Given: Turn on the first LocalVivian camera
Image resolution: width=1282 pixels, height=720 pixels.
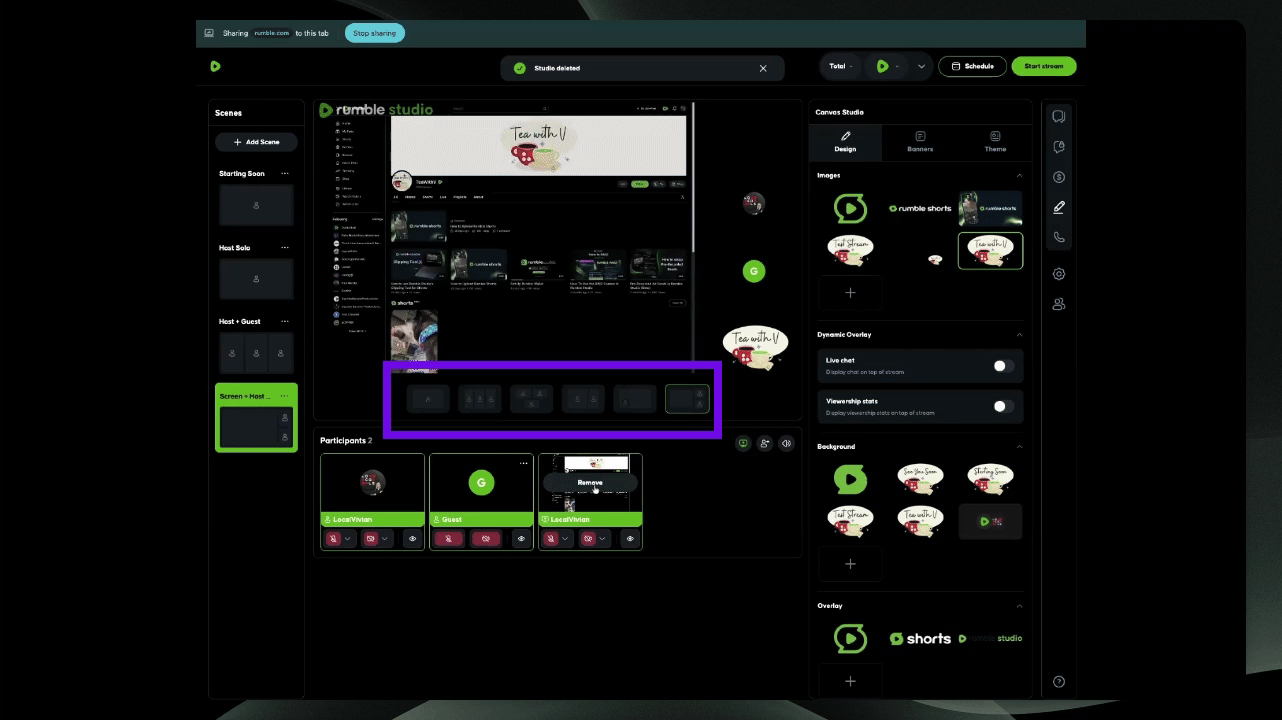Looking at the screenshot, I should (x=371, y=538).
